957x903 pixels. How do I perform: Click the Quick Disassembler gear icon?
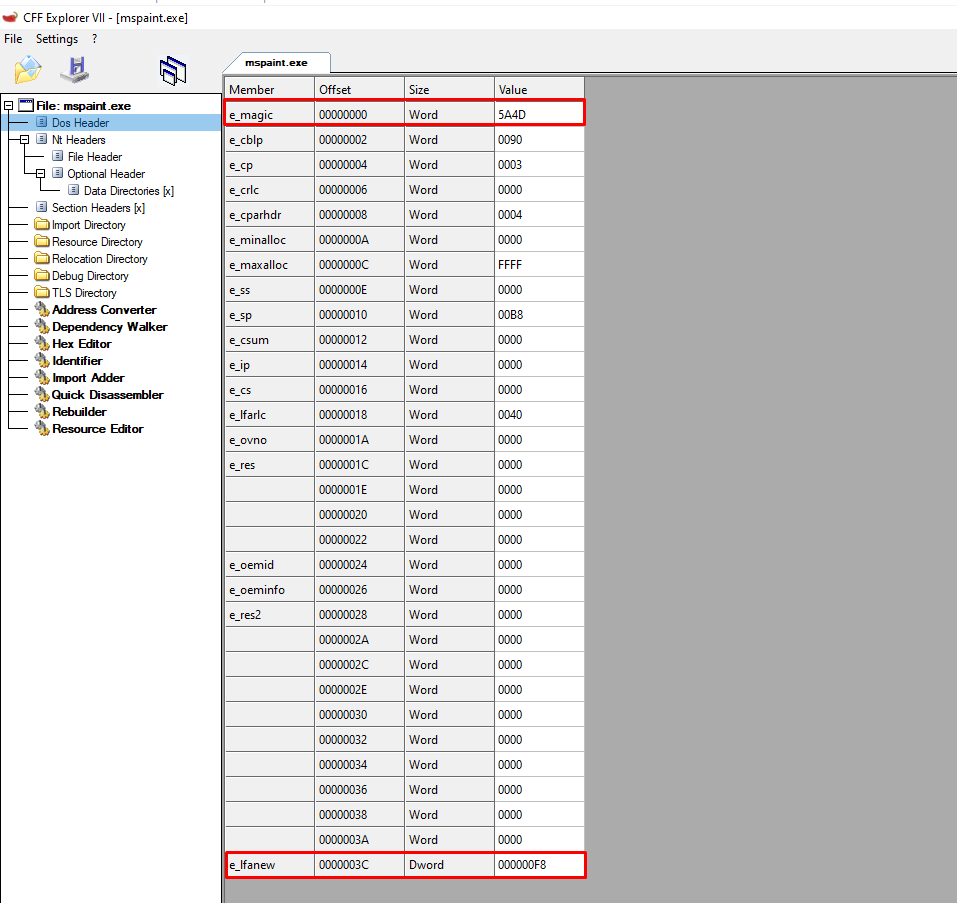(42, 395)
